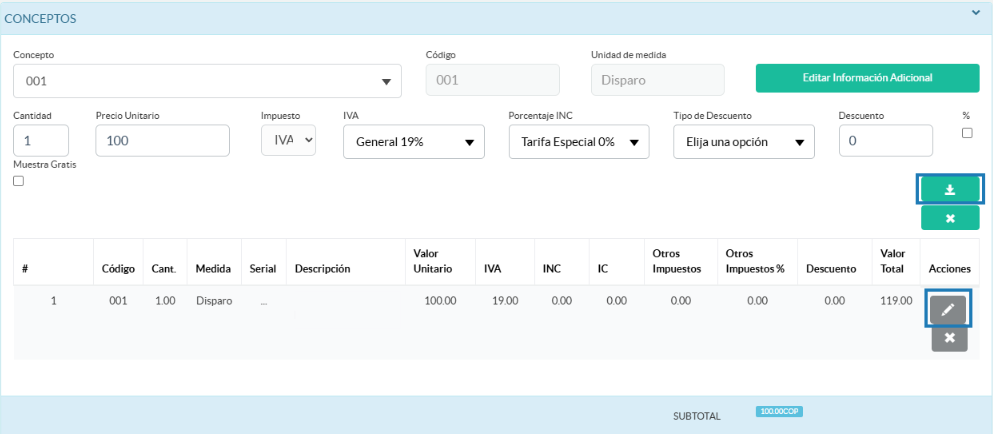Screen dimensions: 993x434
Task: Click the Cantidad input field
Action: 41,141
